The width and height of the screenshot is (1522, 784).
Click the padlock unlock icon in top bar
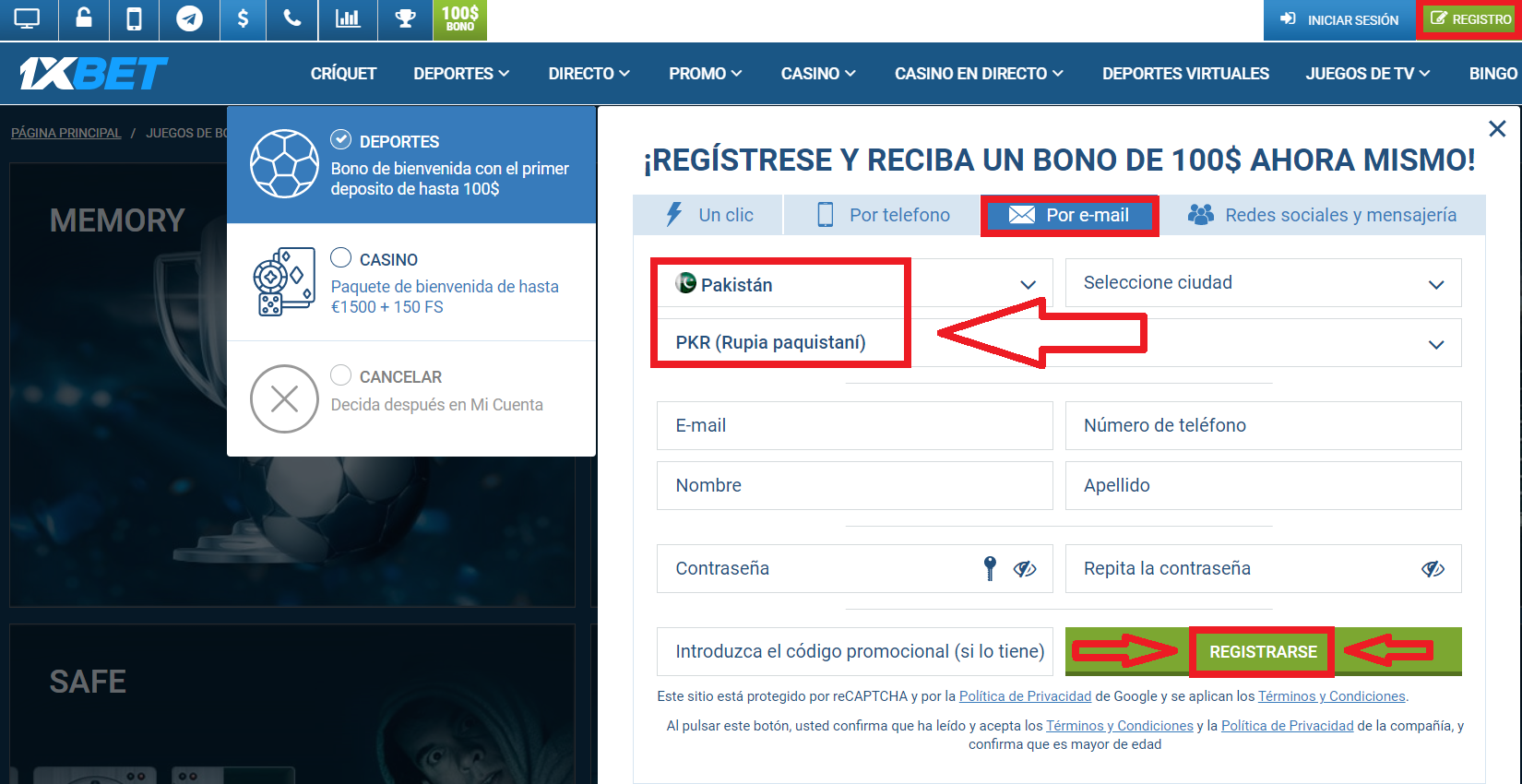pos(84,18)
